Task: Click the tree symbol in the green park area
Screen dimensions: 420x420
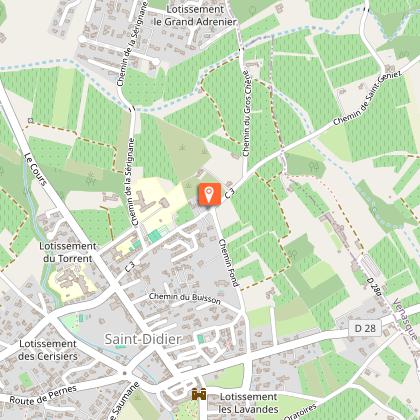Action: (313, 166)
